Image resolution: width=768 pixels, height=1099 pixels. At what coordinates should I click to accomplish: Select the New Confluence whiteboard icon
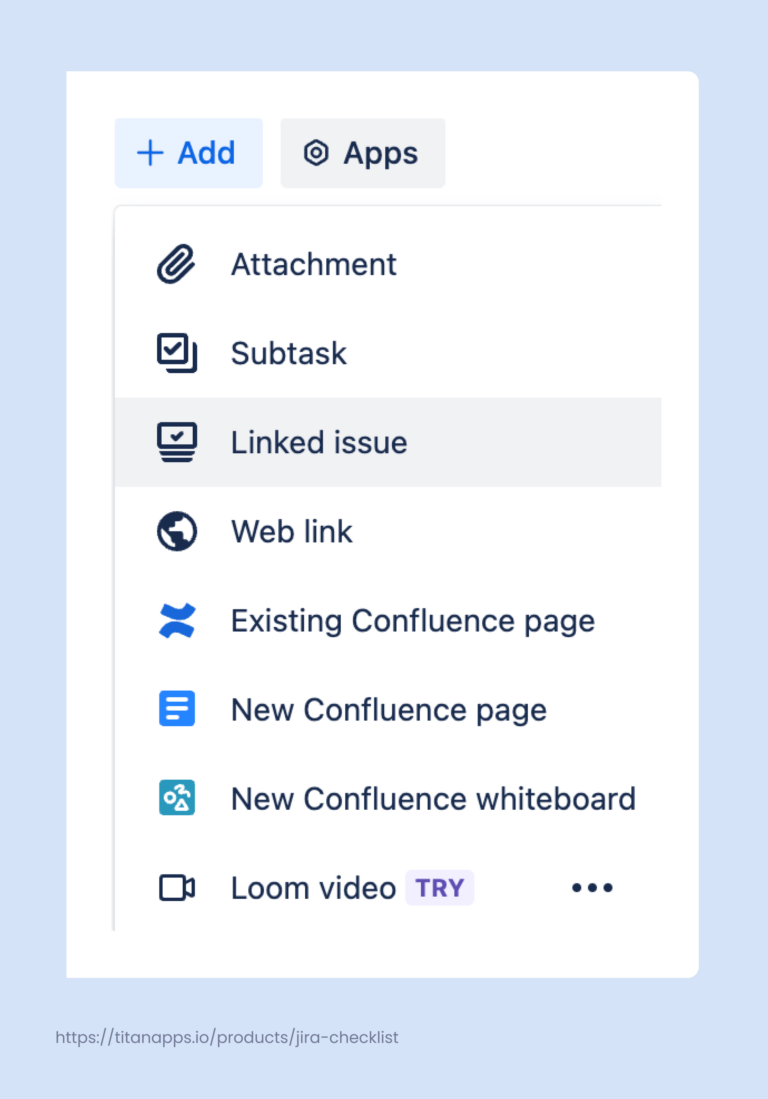click(177, 798)
